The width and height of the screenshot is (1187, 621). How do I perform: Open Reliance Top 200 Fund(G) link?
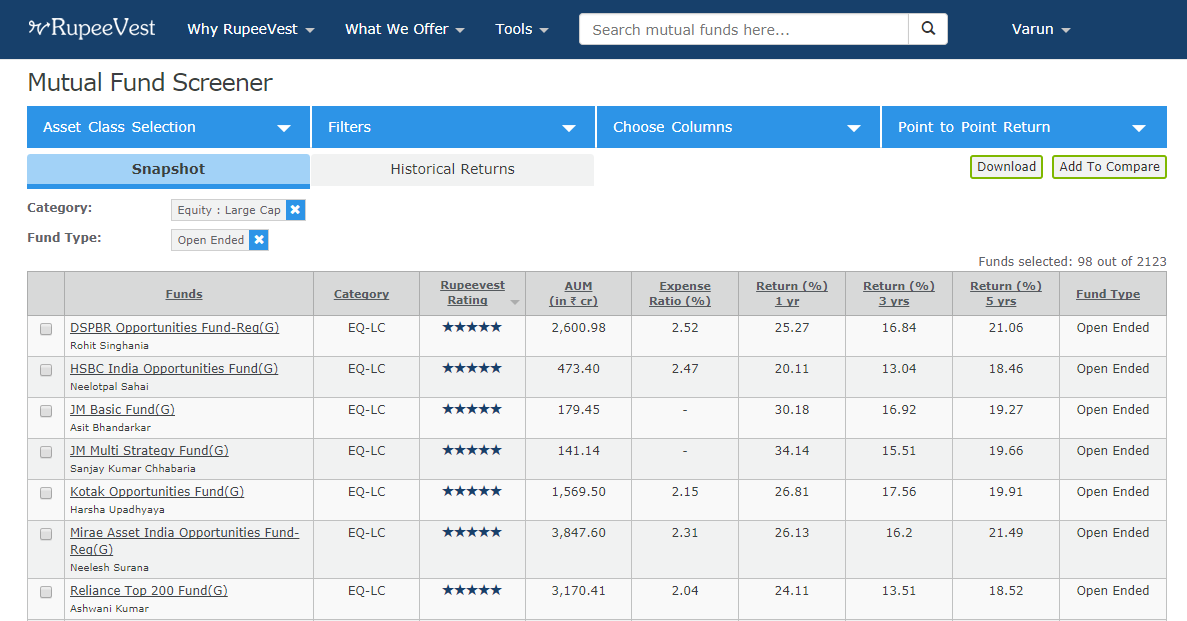149,590
